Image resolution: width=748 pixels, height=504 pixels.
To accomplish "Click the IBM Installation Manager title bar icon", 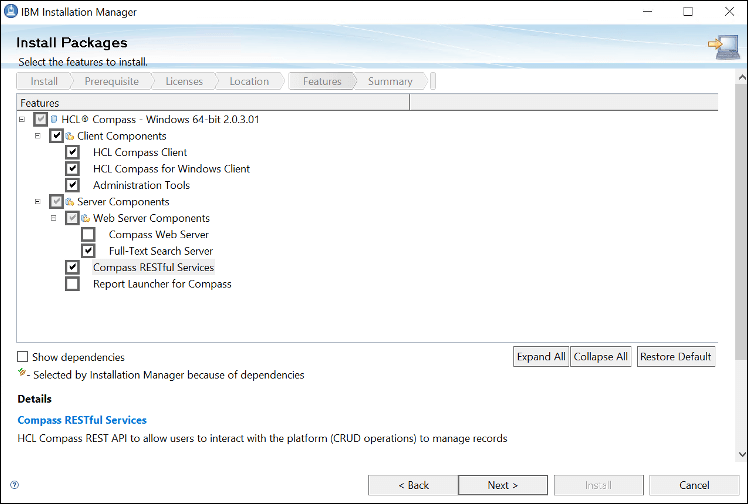I will click(10, 11).
